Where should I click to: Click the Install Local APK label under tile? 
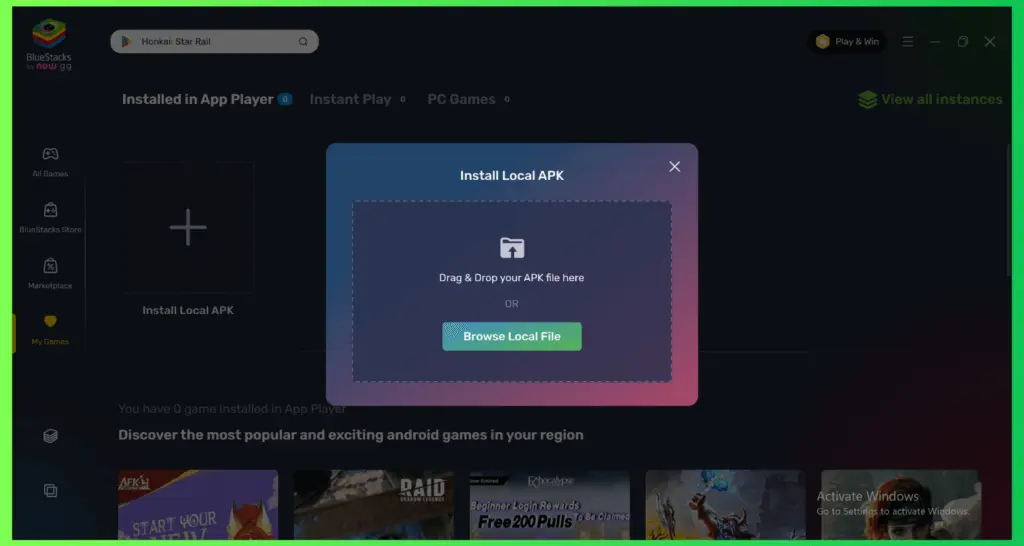[x=188, y=310]
